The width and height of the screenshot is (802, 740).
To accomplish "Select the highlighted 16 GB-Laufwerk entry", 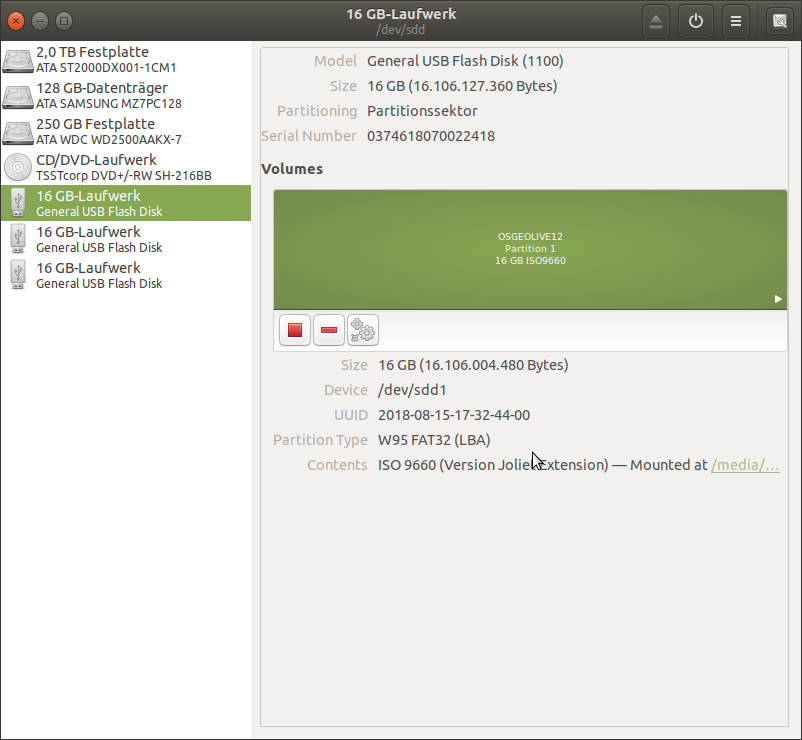I will (126, 203).
